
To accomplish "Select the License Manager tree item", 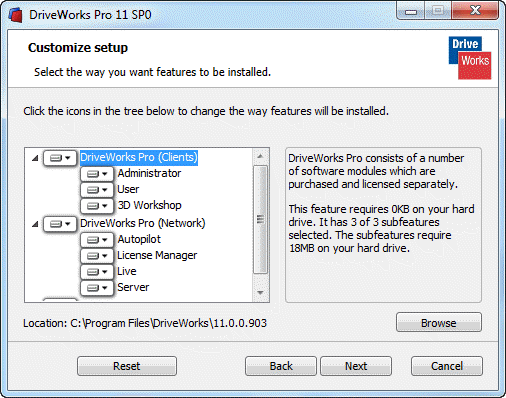I will coord(157,255).
